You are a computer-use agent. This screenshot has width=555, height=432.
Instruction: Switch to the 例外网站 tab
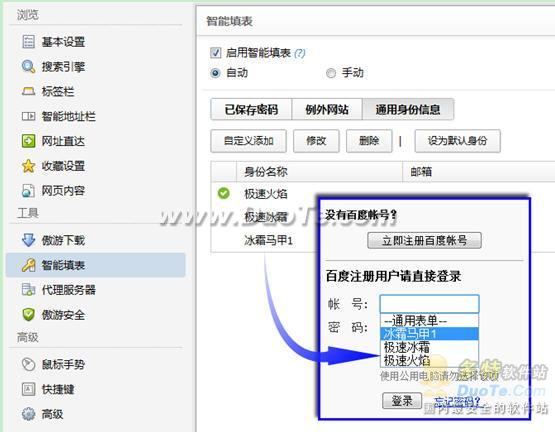point(327,109)
